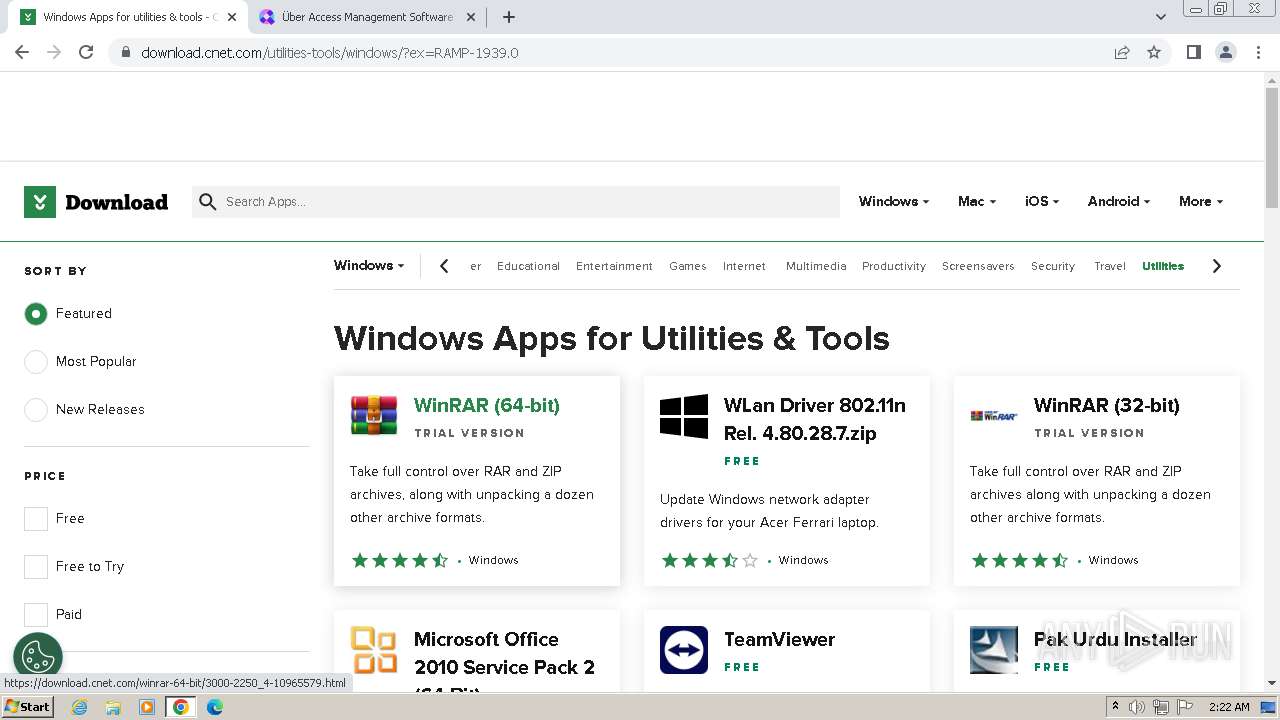
Task: Select the Most Popular sort option
Action: pos(36,362)
